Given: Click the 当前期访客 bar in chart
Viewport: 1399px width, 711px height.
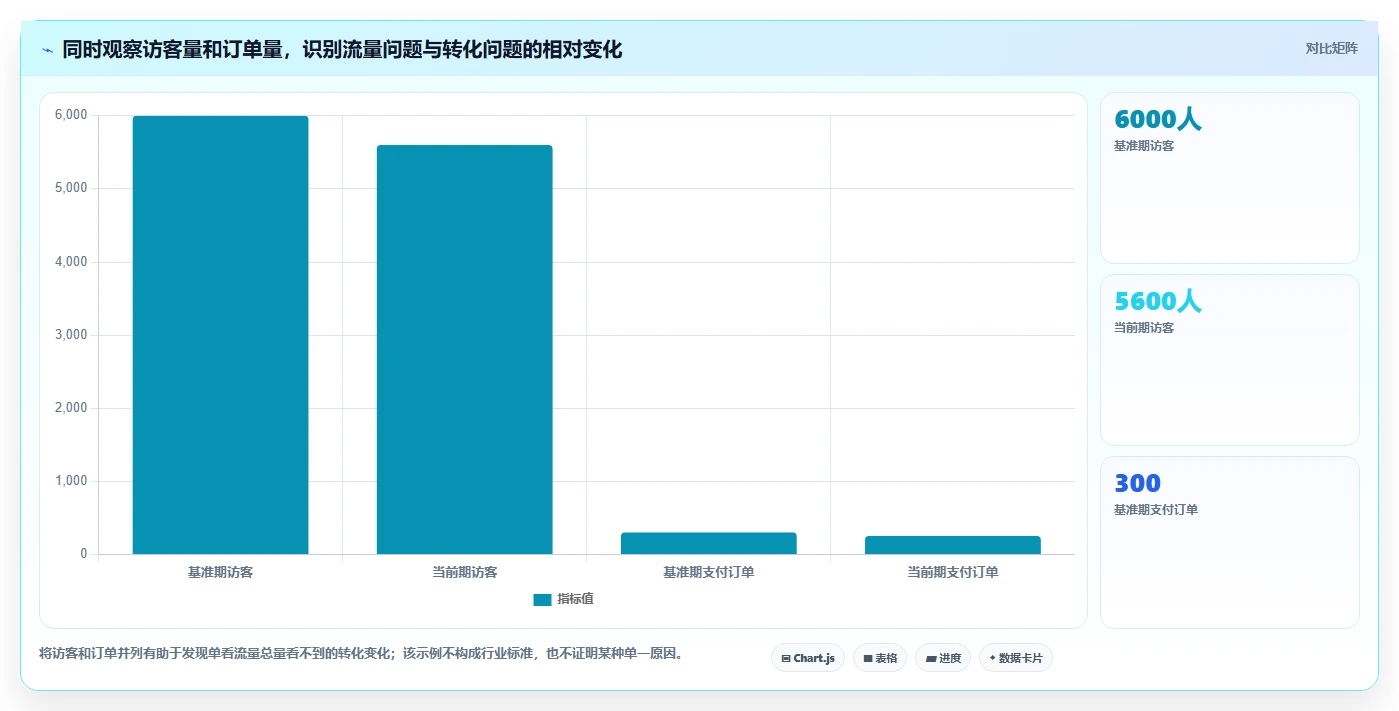Looking at the screenshot, I should point(464,350).
